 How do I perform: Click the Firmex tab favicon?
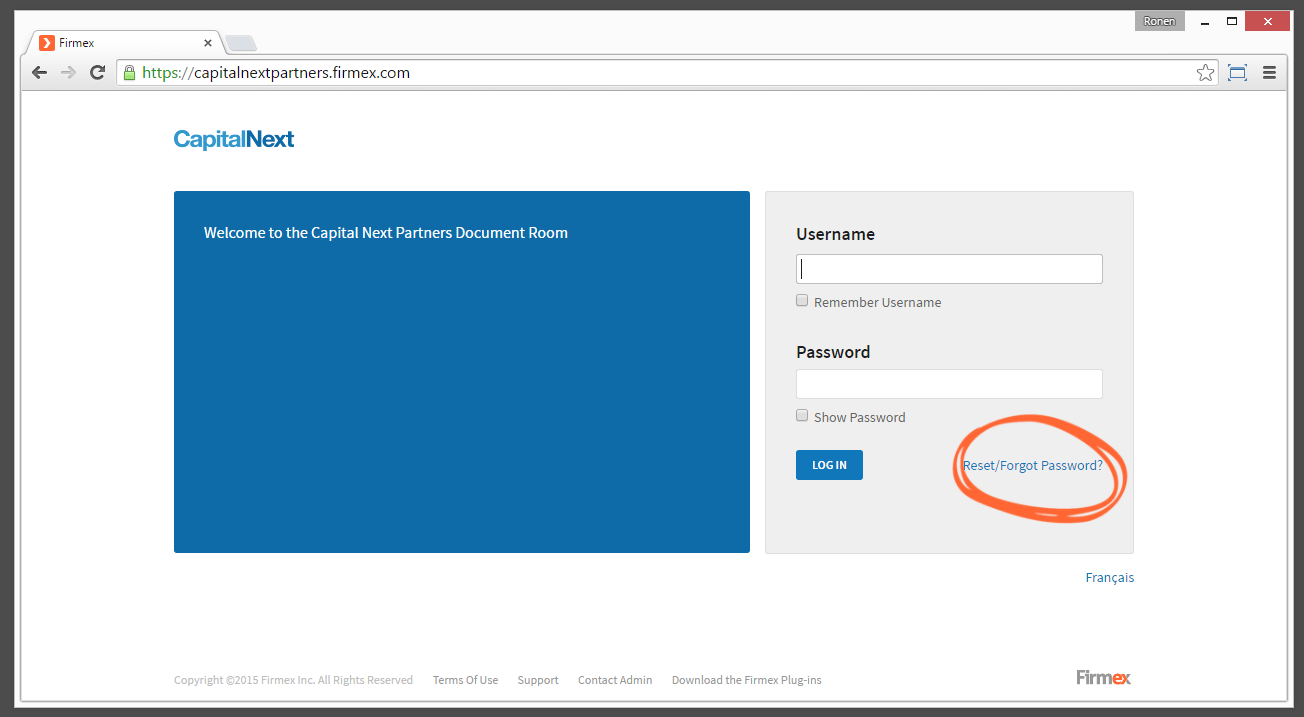click(46, 43)
